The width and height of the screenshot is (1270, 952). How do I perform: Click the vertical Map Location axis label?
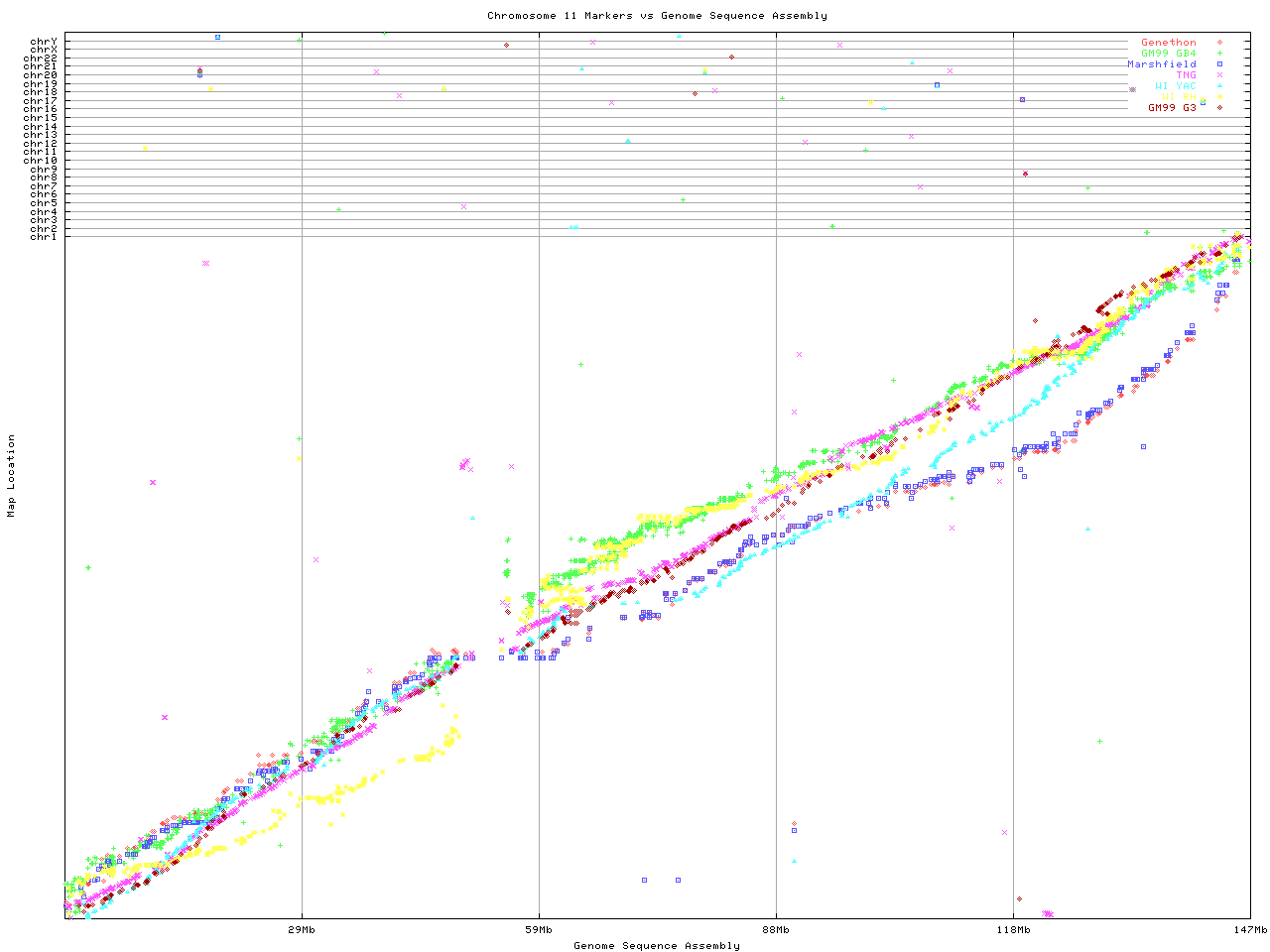click(x=12, y=476)
